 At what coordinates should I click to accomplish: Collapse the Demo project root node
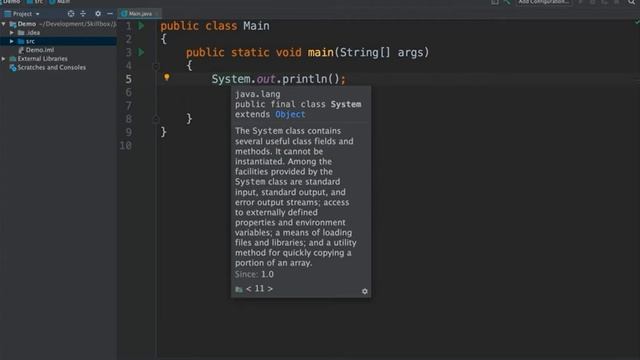pyautogui.click(x=4, y=24)
